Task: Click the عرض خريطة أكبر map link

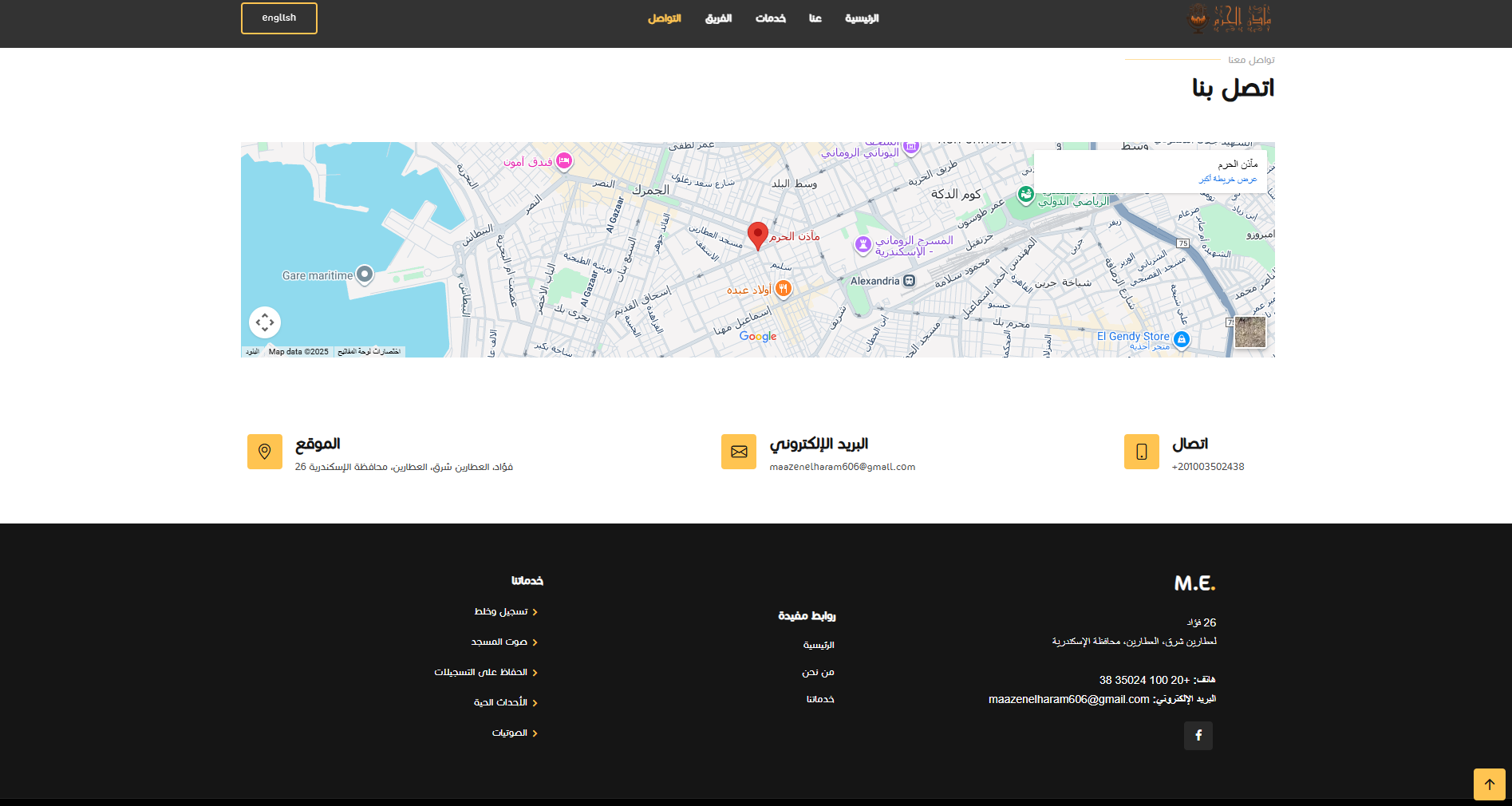Action: tap(1227, 180)
